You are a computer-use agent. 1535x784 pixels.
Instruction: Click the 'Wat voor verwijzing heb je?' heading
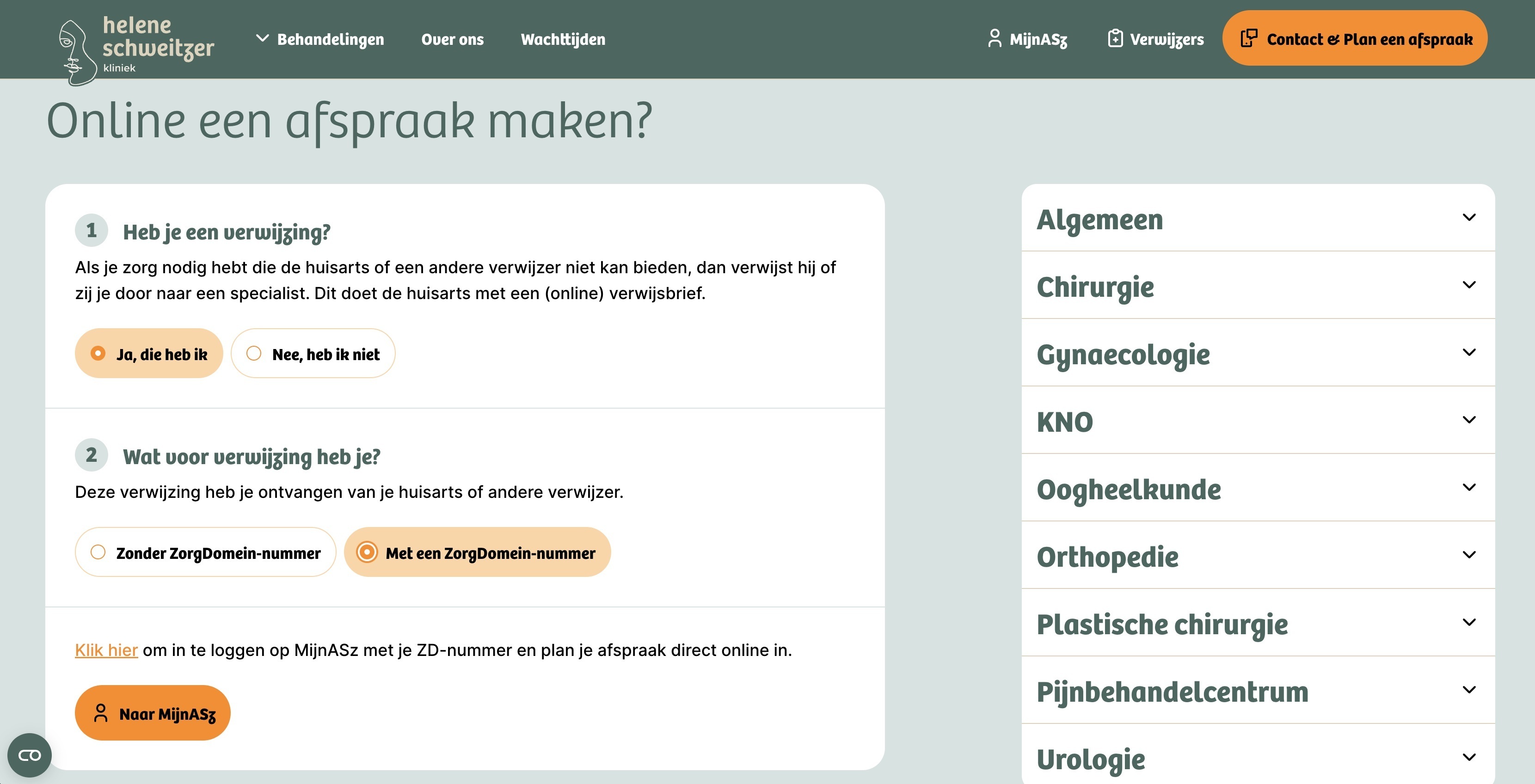click(252, 457)
